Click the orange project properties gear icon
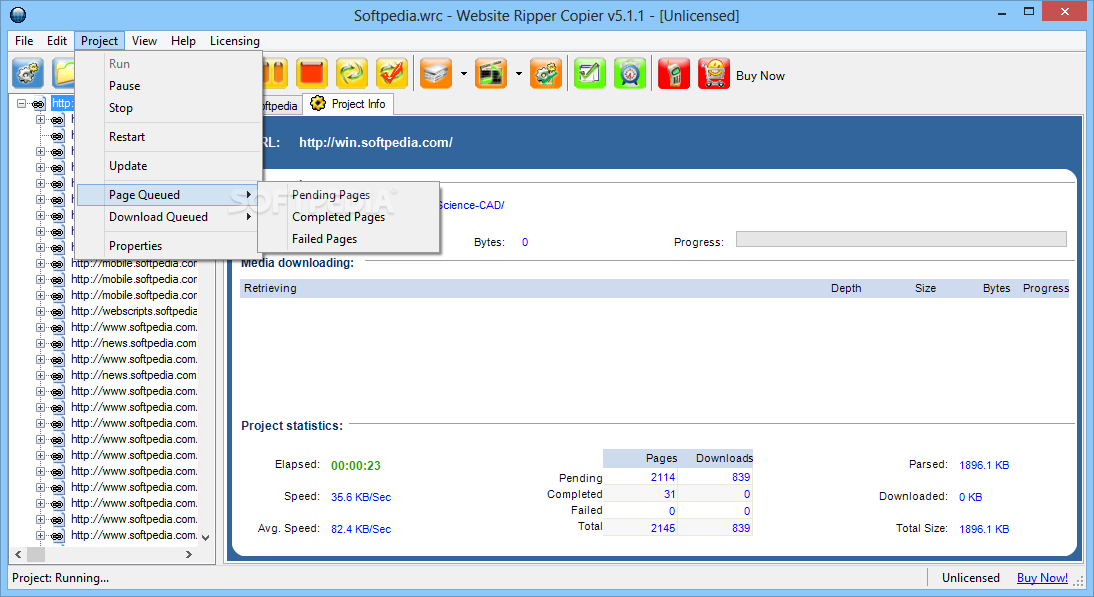This screenshot has height=597, width=1094. click(x=546, y=73)
